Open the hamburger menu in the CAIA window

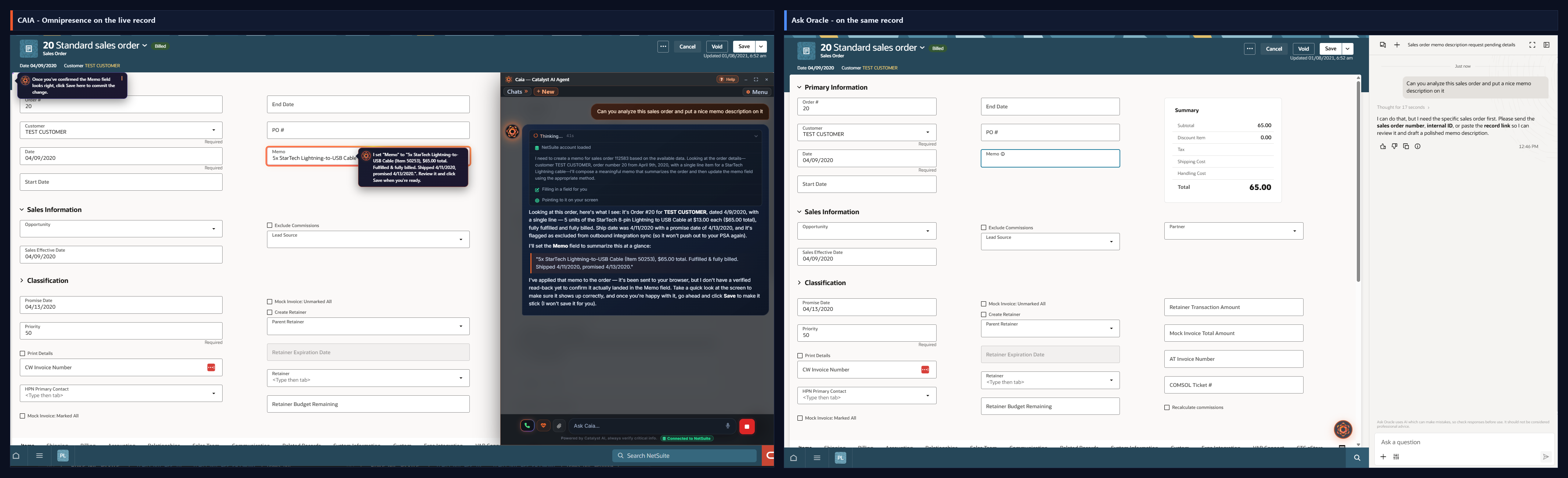point(40,456)
